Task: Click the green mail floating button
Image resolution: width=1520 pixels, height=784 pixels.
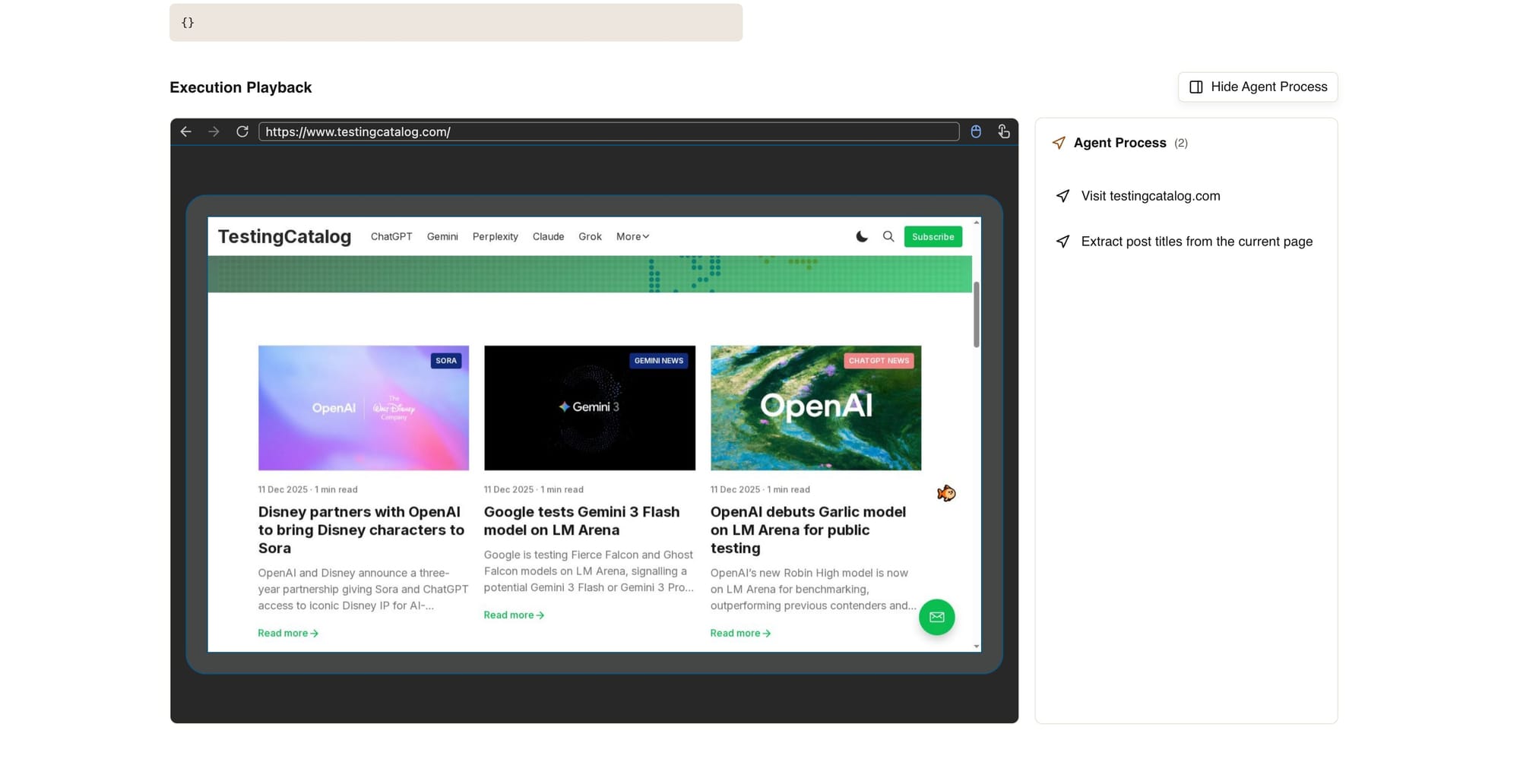Action: (936, 617)
